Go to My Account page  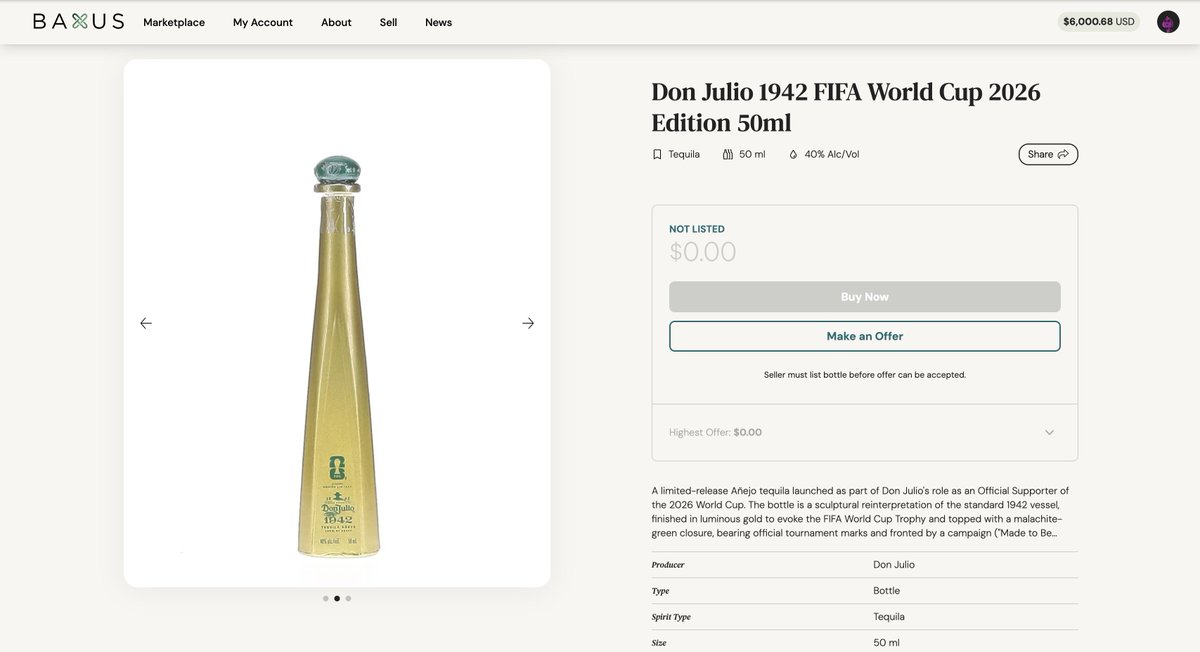(263, 22)
